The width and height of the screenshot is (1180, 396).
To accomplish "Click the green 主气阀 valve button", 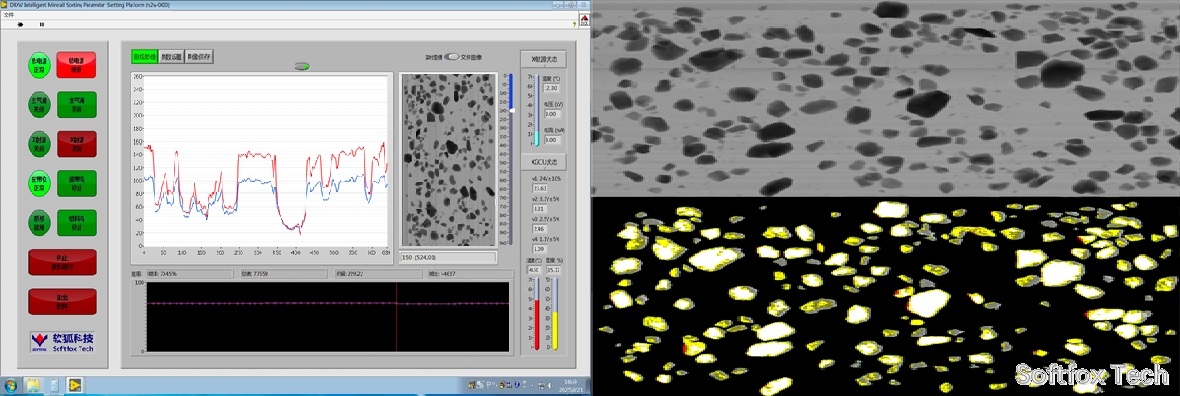I will coord(76,104).
